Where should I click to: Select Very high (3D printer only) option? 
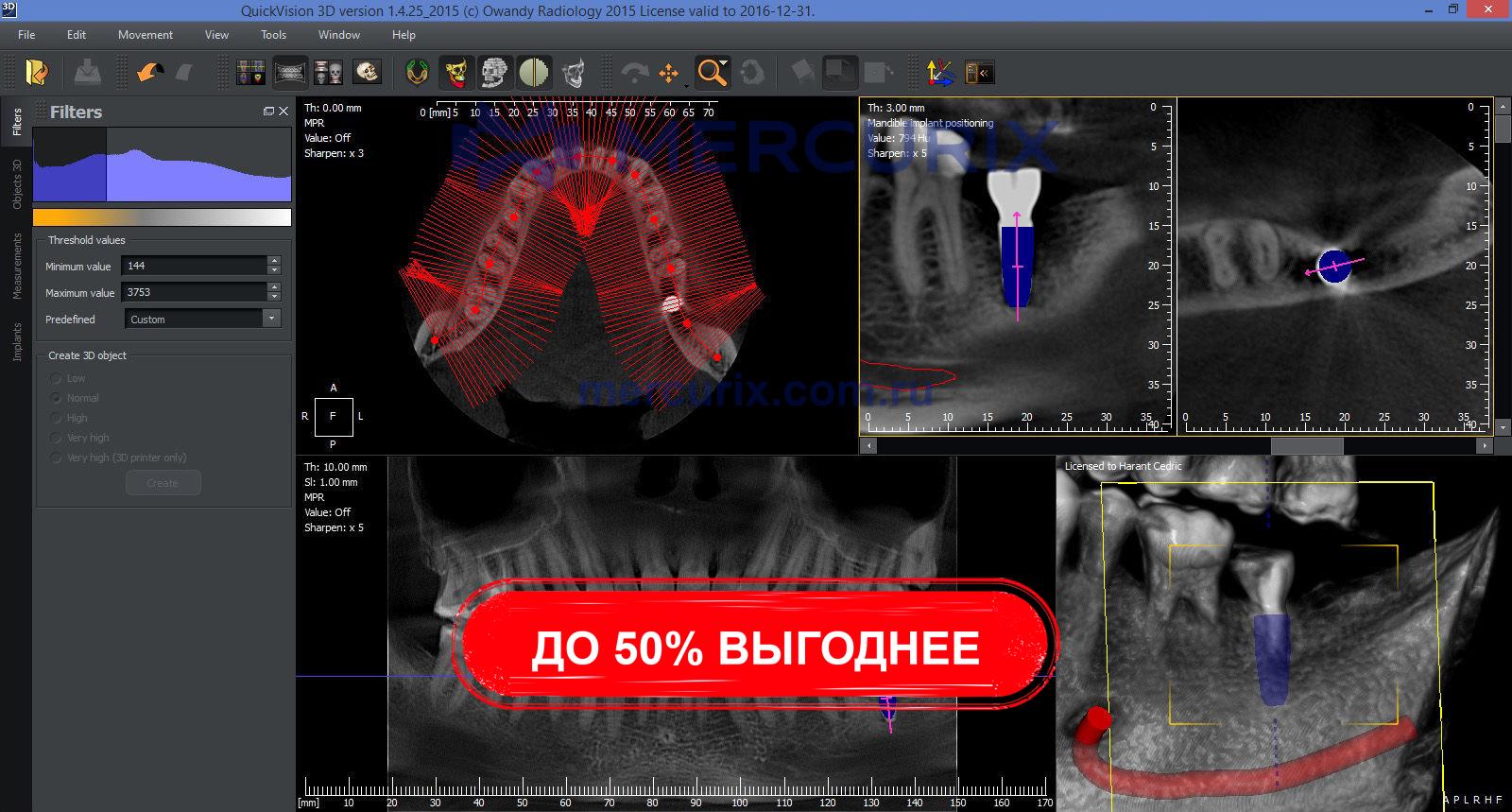57,458
